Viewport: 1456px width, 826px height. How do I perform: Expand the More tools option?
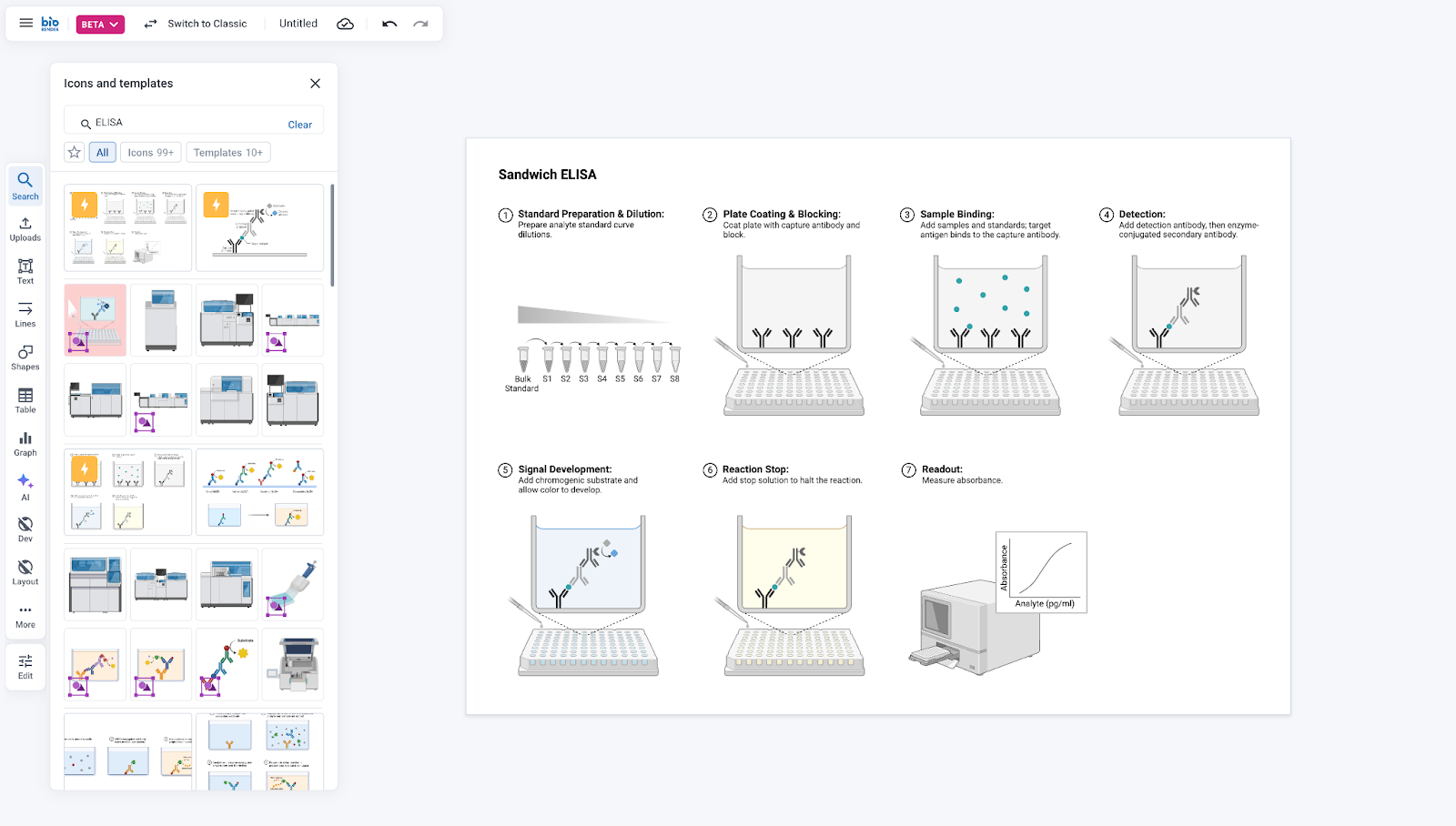[25, 616]
